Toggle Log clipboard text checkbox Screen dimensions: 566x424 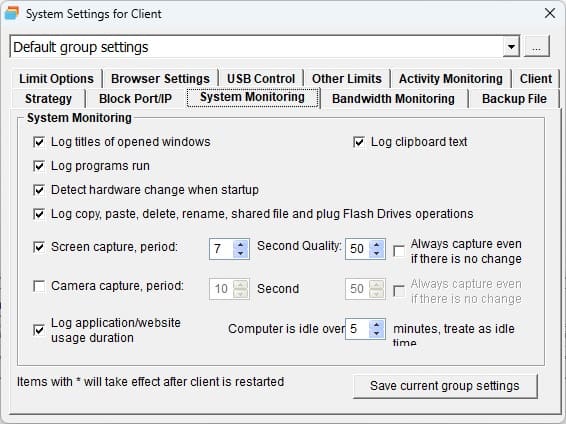(359, 142)
